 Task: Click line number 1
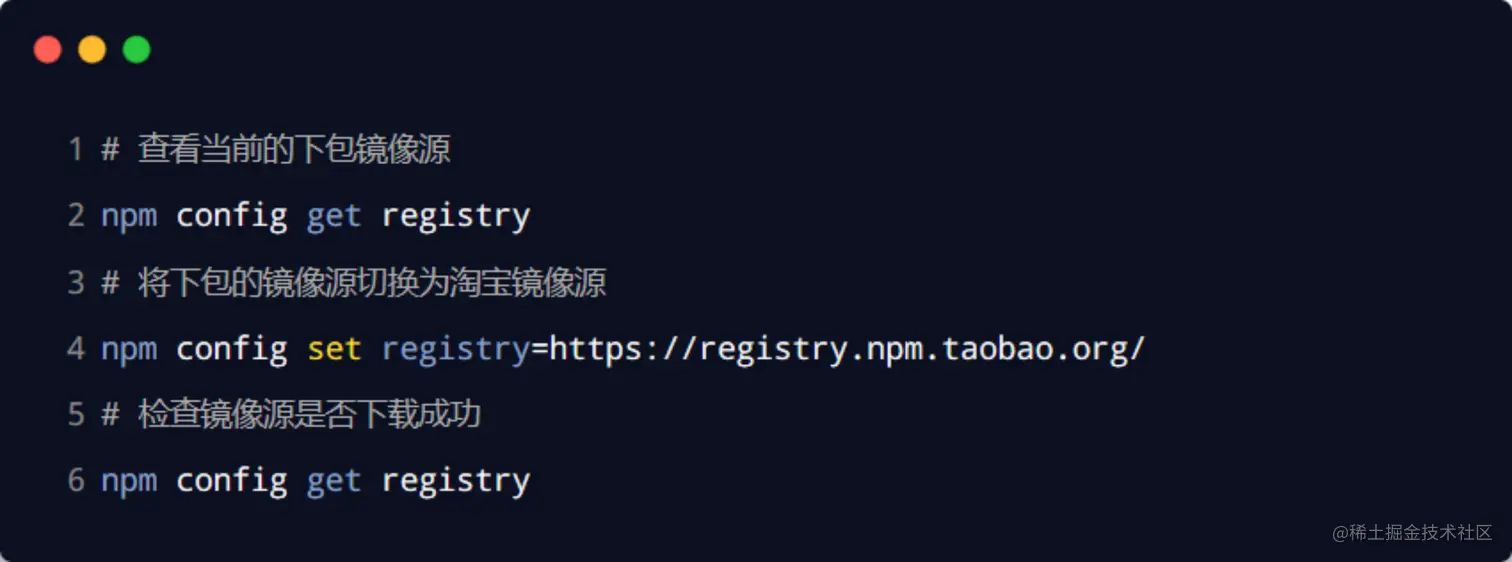tap(76, 150)
